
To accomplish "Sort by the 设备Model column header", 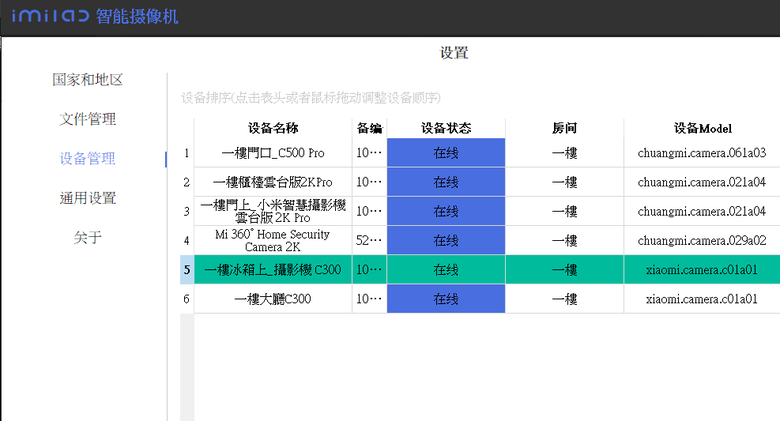I will [702, 128].
